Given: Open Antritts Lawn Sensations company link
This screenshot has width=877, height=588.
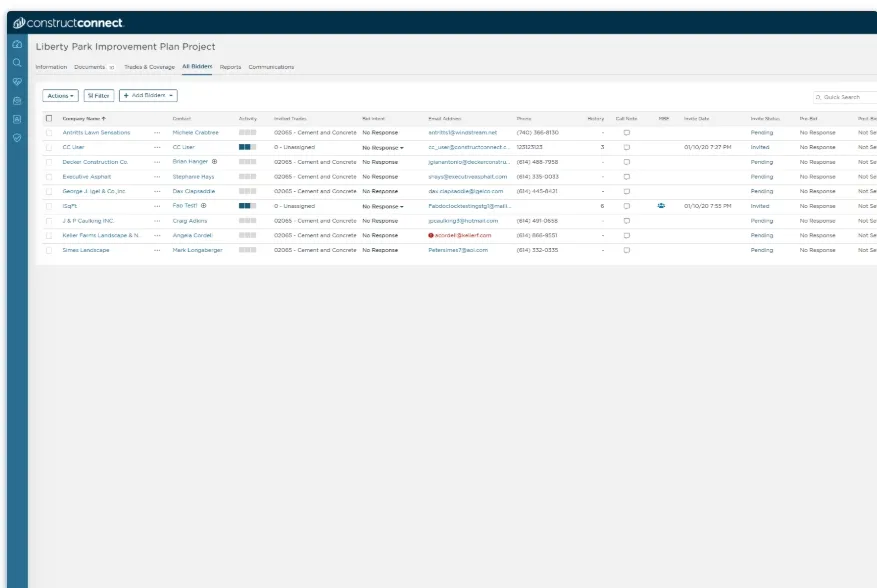Looking at the screenshot, I should [x=96, y=133].
